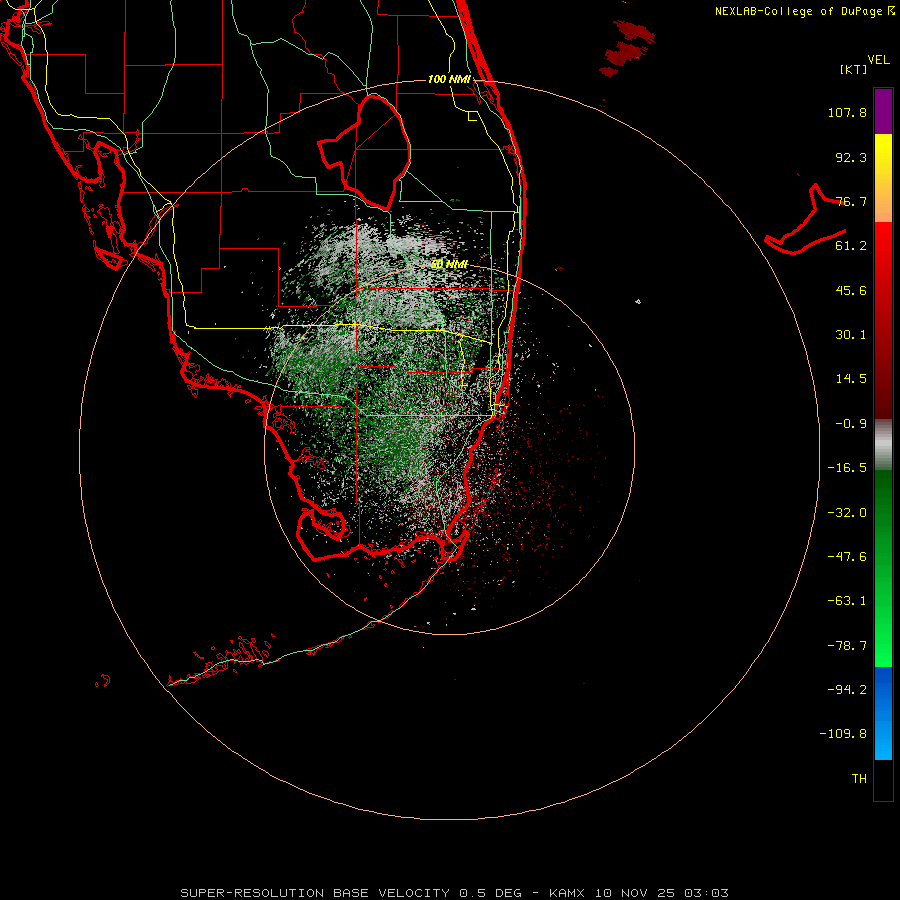Select the 45.6 scale label
Screen dimensions: 900x900
pyautogui.click(x=851, y=290)
